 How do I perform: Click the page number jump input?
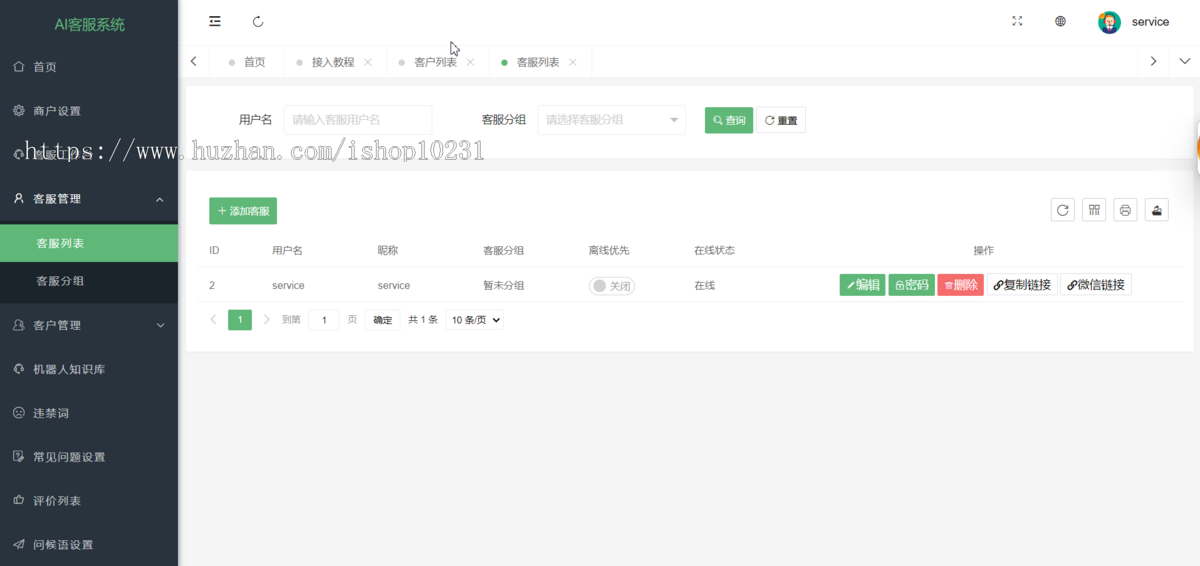click(324, 320)
